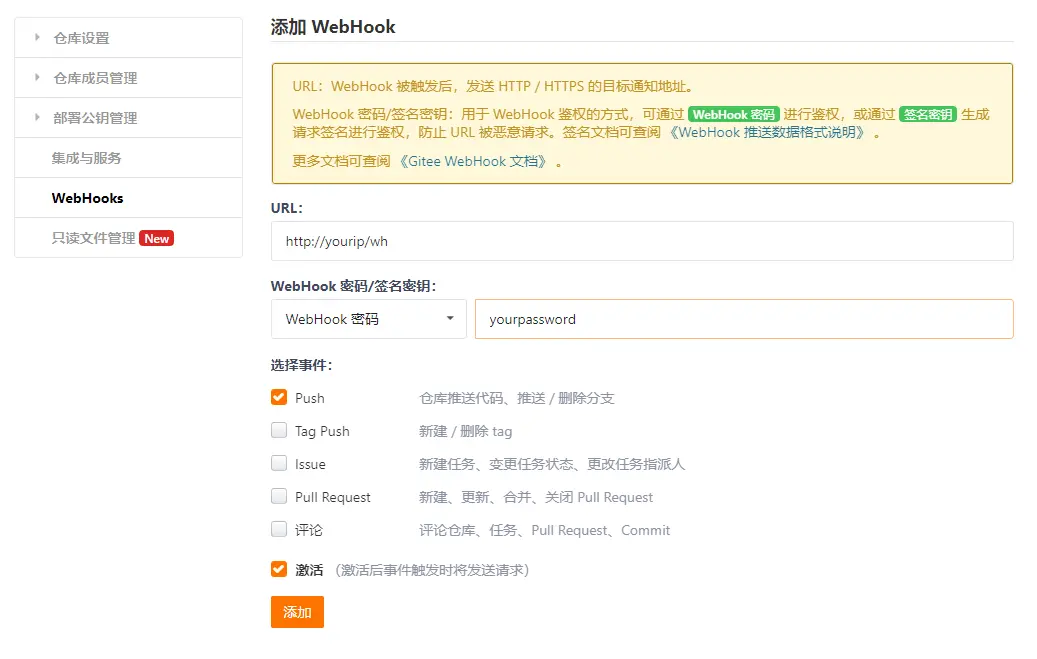1037x659 pixels.
Task: Click description 新建、更新、合并、关闭 Pull Request
Action: tap(536, 498)
